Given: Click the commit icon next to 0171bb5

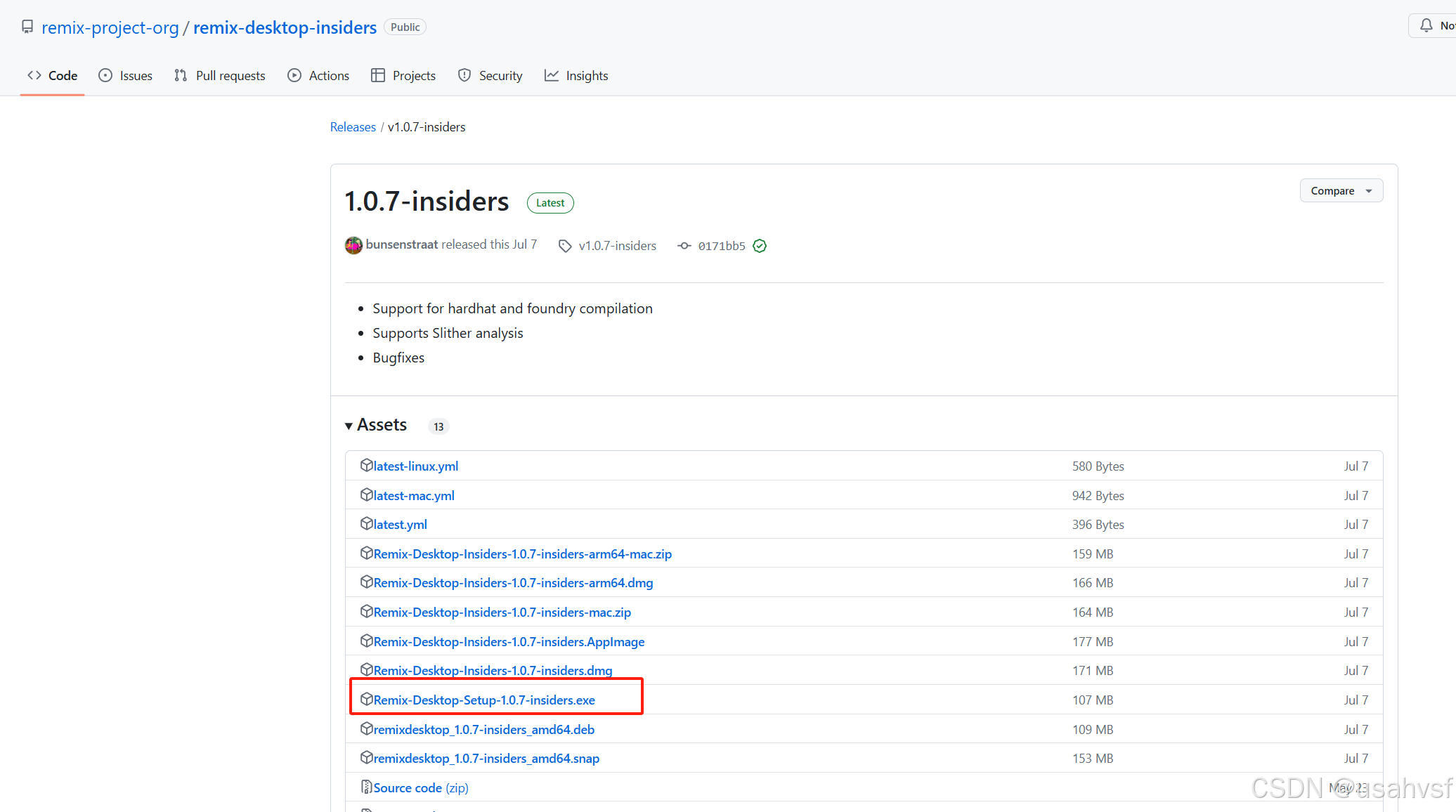Looking at the screenshot, I should (684, 246).
